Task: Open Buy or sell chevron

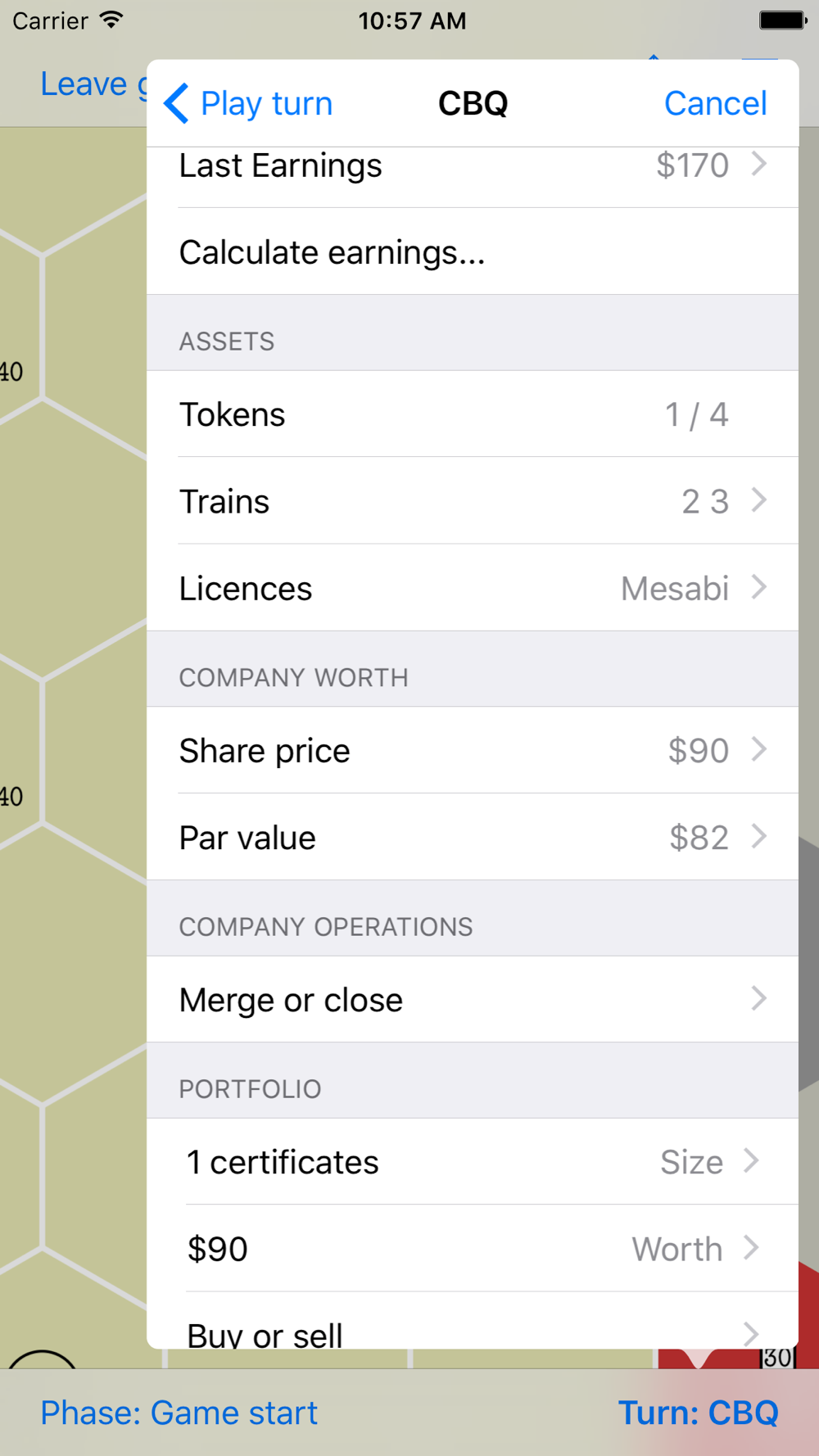Action: point(751,1333)
